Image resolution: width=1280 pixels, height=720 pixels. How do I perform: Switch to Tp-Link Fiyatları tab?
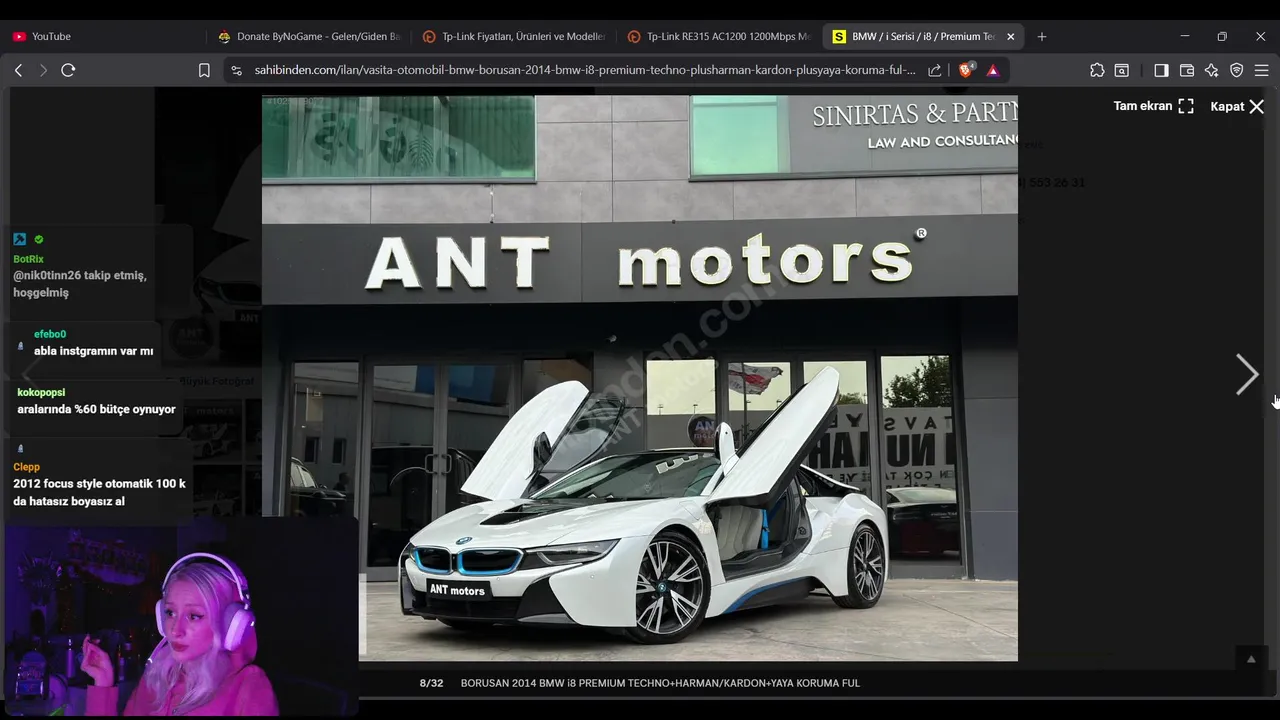[x=514, y=36]
